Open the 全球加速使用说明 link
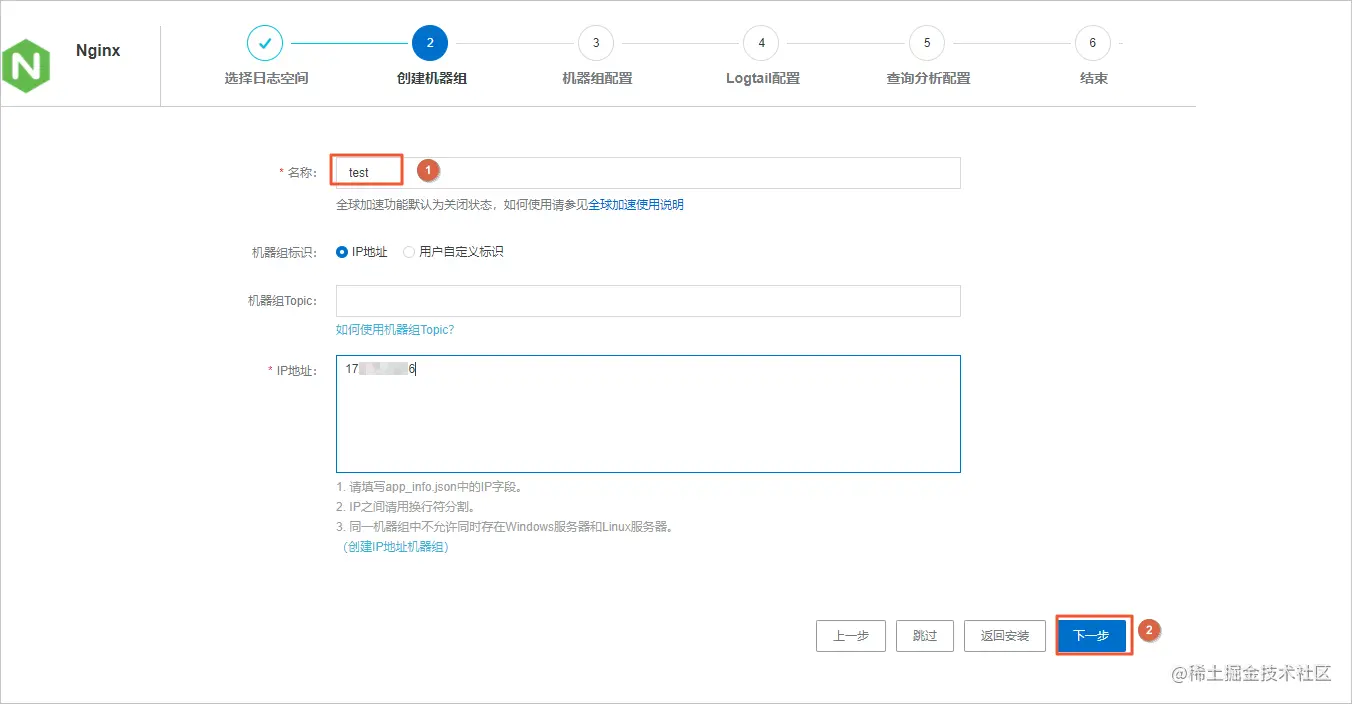The width and height of the screenshot is (1352, 704). point(636,204)
